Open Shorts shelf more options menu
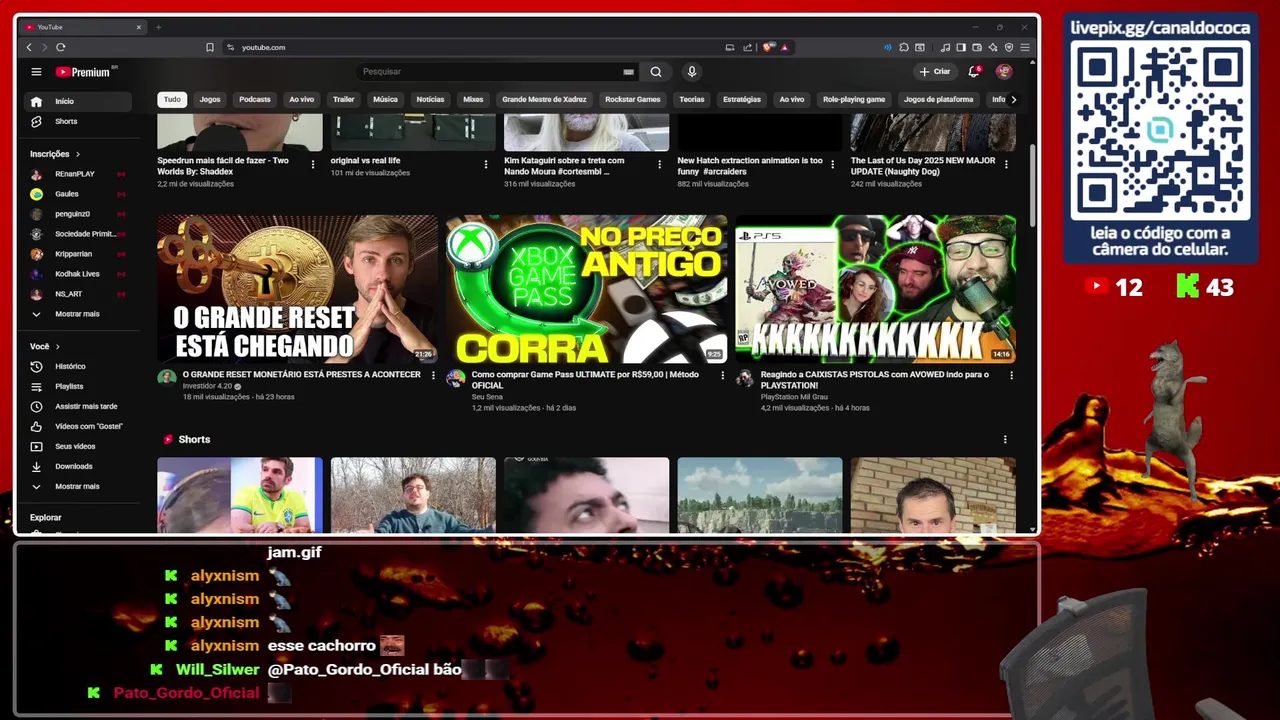Image resolution: width=1280 pixels, height=720 pixels. click(1005, 439)
